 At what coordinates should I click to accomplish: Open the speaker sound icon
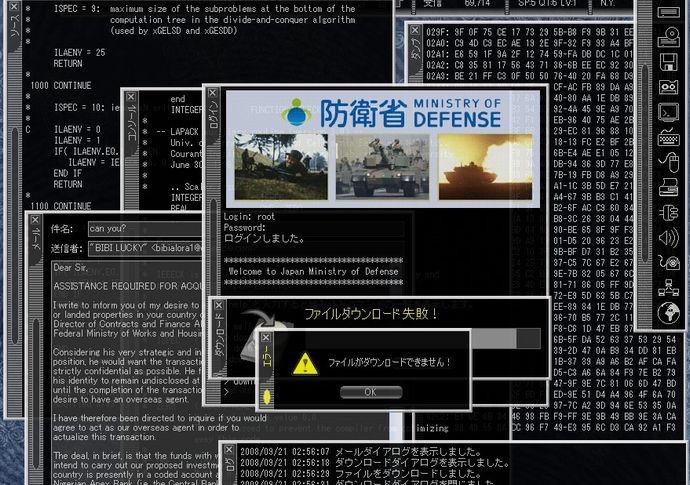pos(668,238)
